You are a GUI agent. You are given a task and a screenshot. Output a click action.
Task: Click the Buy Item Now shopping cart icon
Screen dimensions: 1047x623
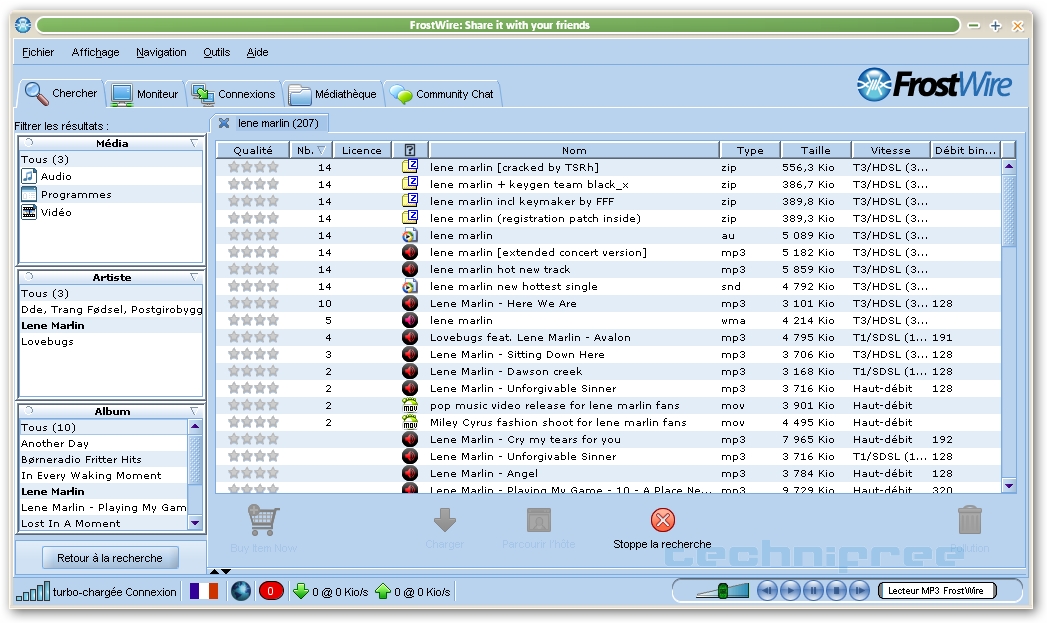click(x=264, y=521)
